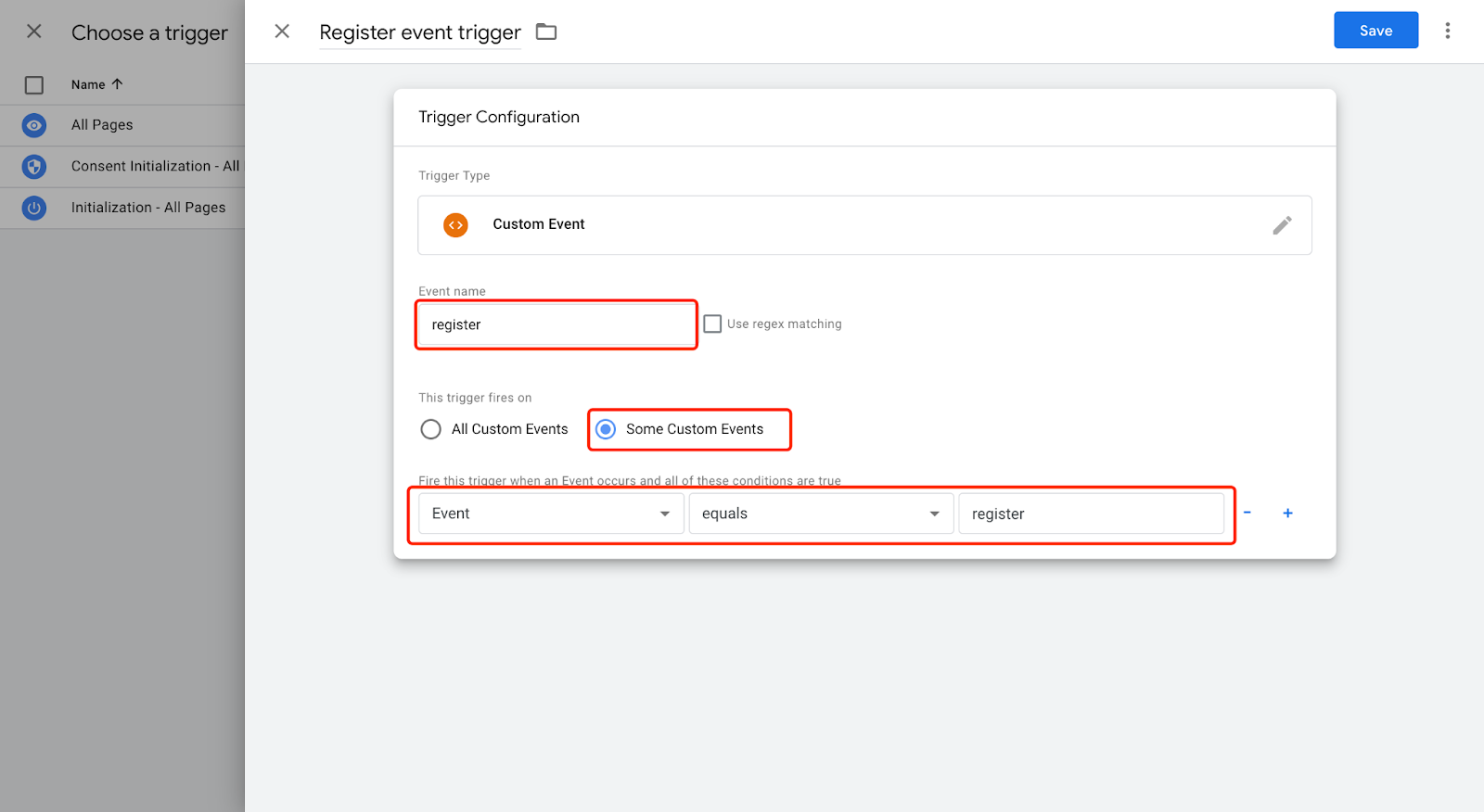Enable Use regex matching checkbox

coord(712,324)
